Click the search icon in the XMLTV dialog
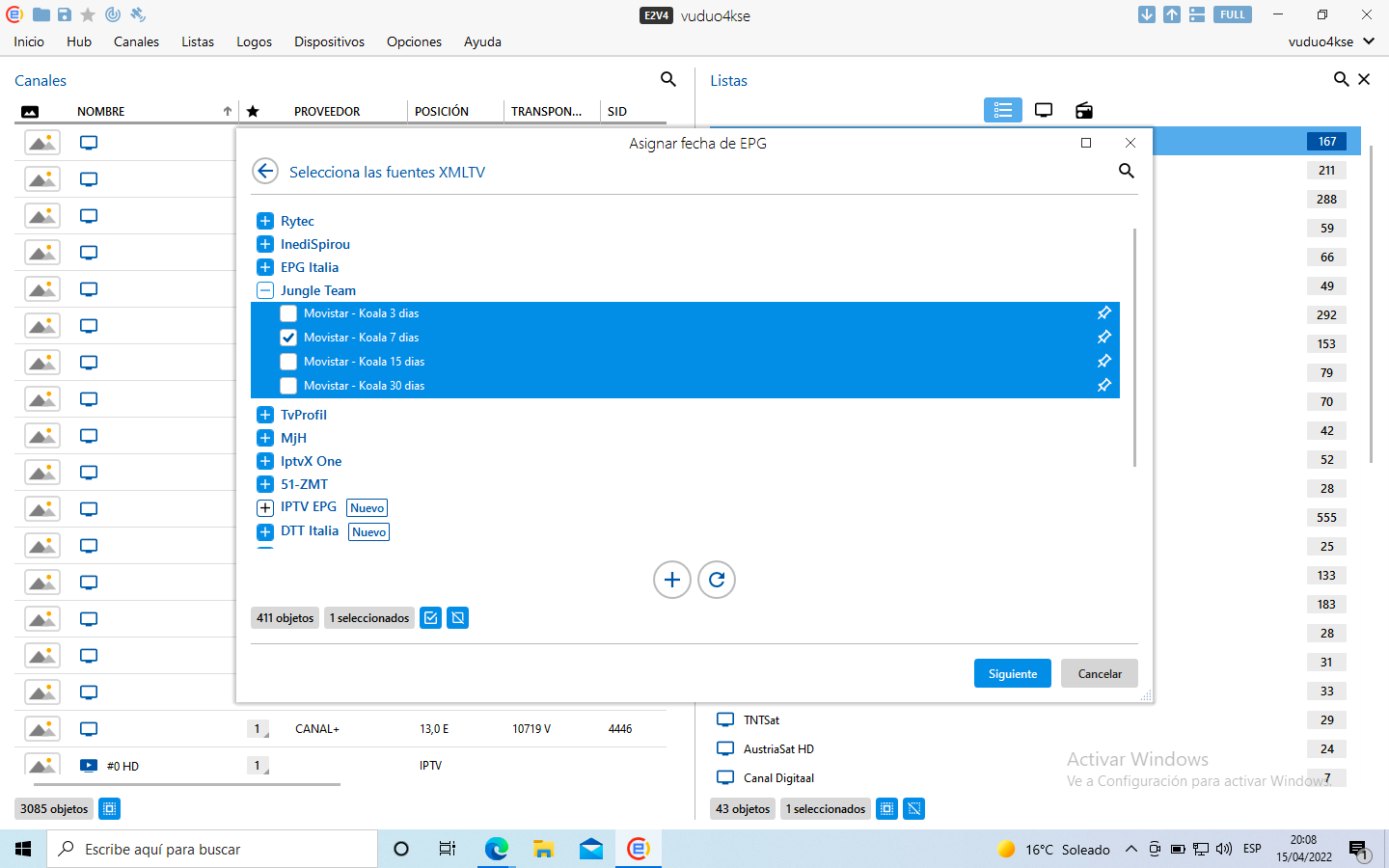1389x868 pixels. (x=1126, y=171)
